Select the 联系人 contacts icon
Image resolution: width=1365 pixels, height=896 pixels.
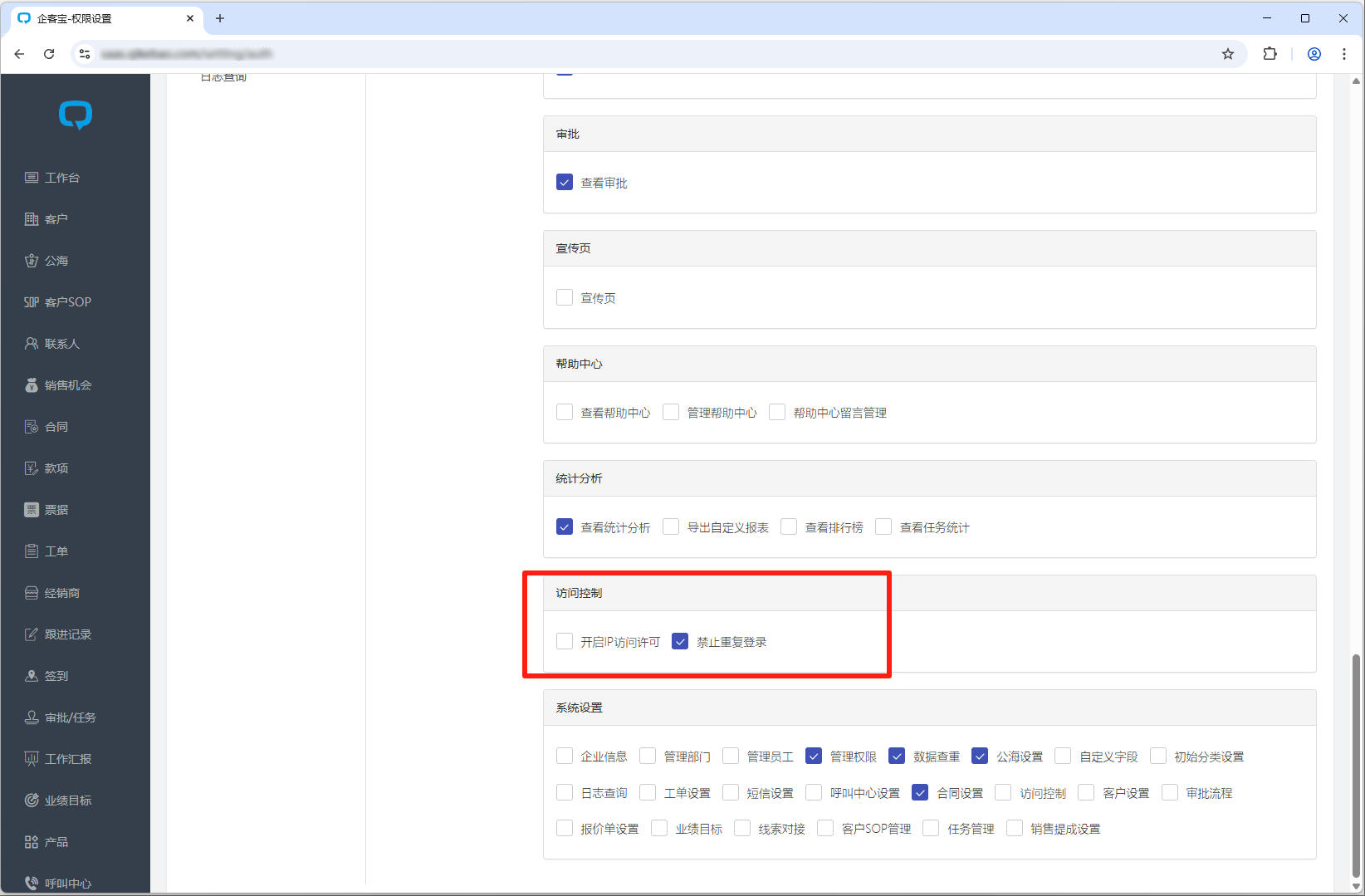point(32,344)
